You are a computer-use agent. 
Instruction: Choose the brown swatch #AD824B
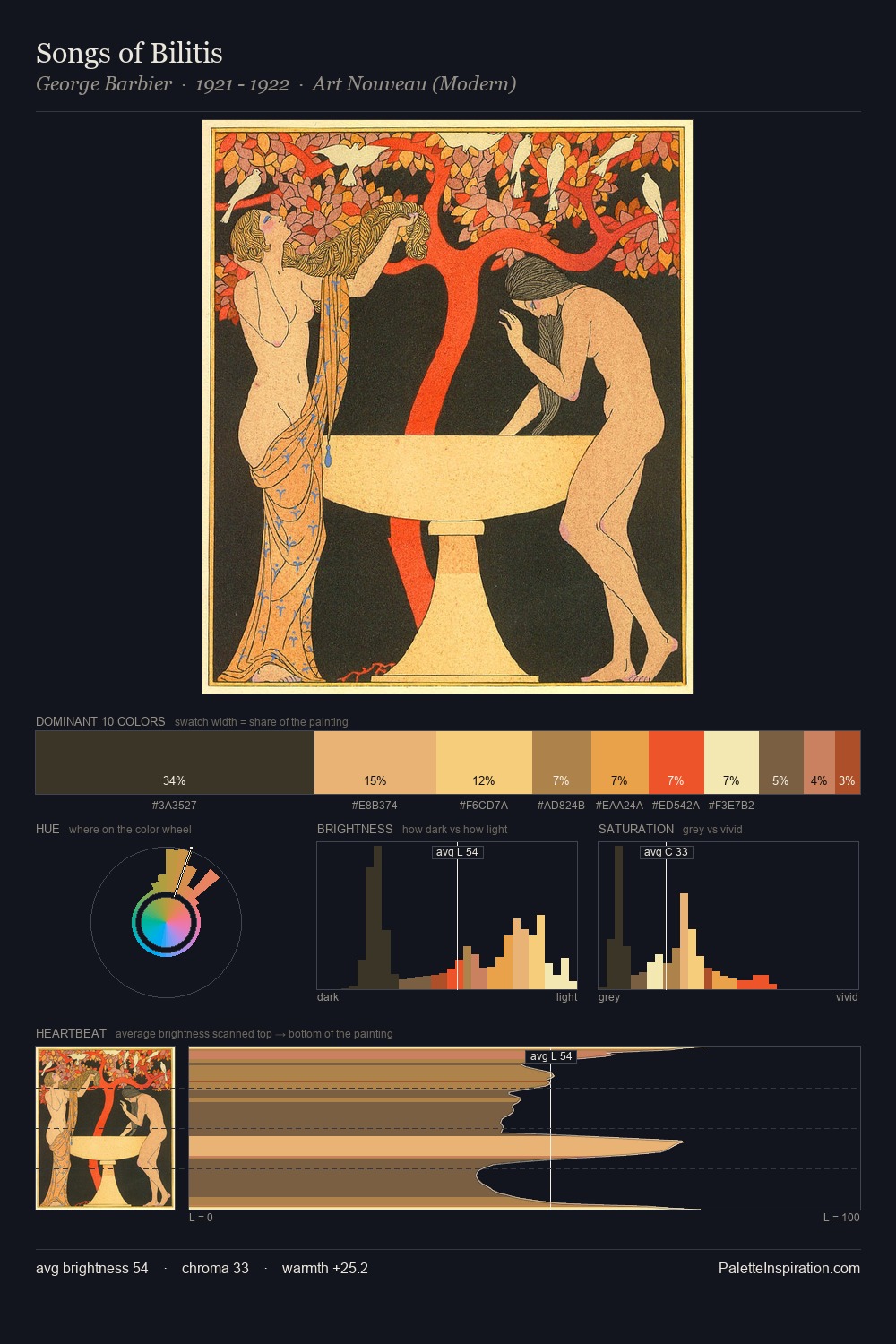click(x=561, y=762)
